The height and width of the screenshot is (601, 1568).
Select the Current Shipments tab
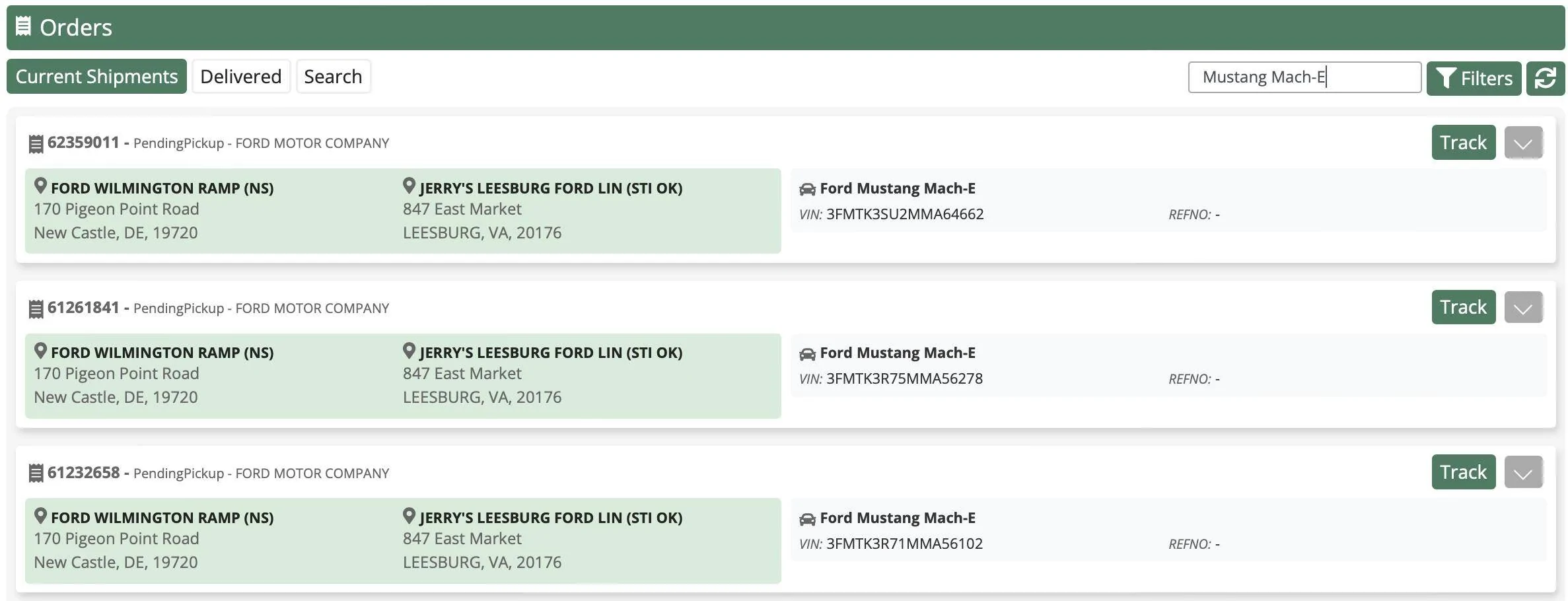click(96, 77)
